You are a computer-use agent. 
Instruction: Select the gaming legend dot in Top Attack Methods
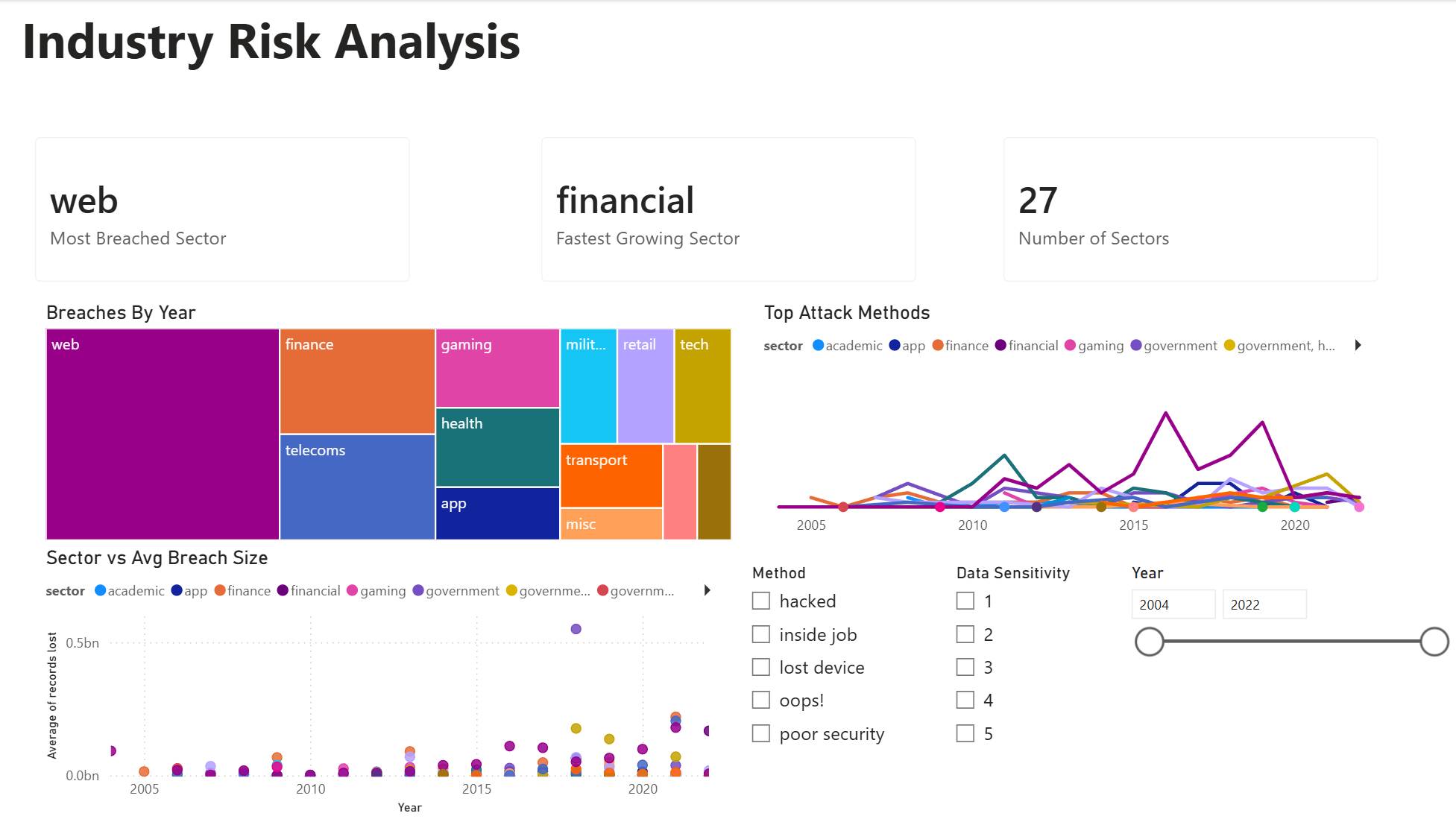(1069, 345)
